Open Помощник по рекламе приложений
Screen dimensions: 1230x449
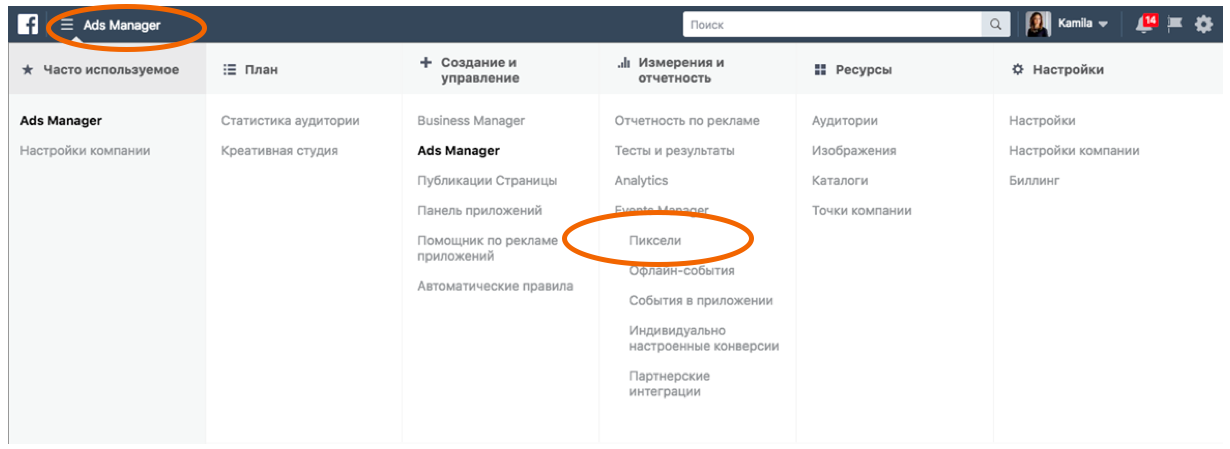[487, 248]
